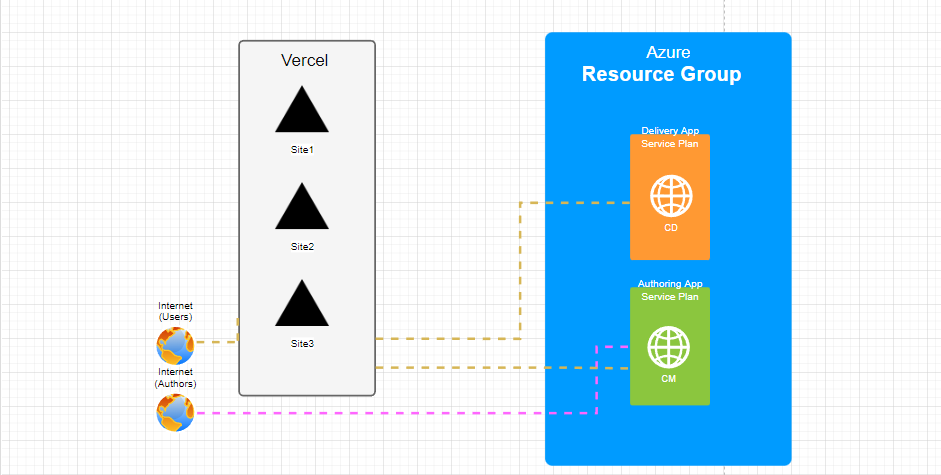Click the Internet (Users) text label
Image resolution: width=941 pixels, height=475 pixels.
(x=175, y=311)
